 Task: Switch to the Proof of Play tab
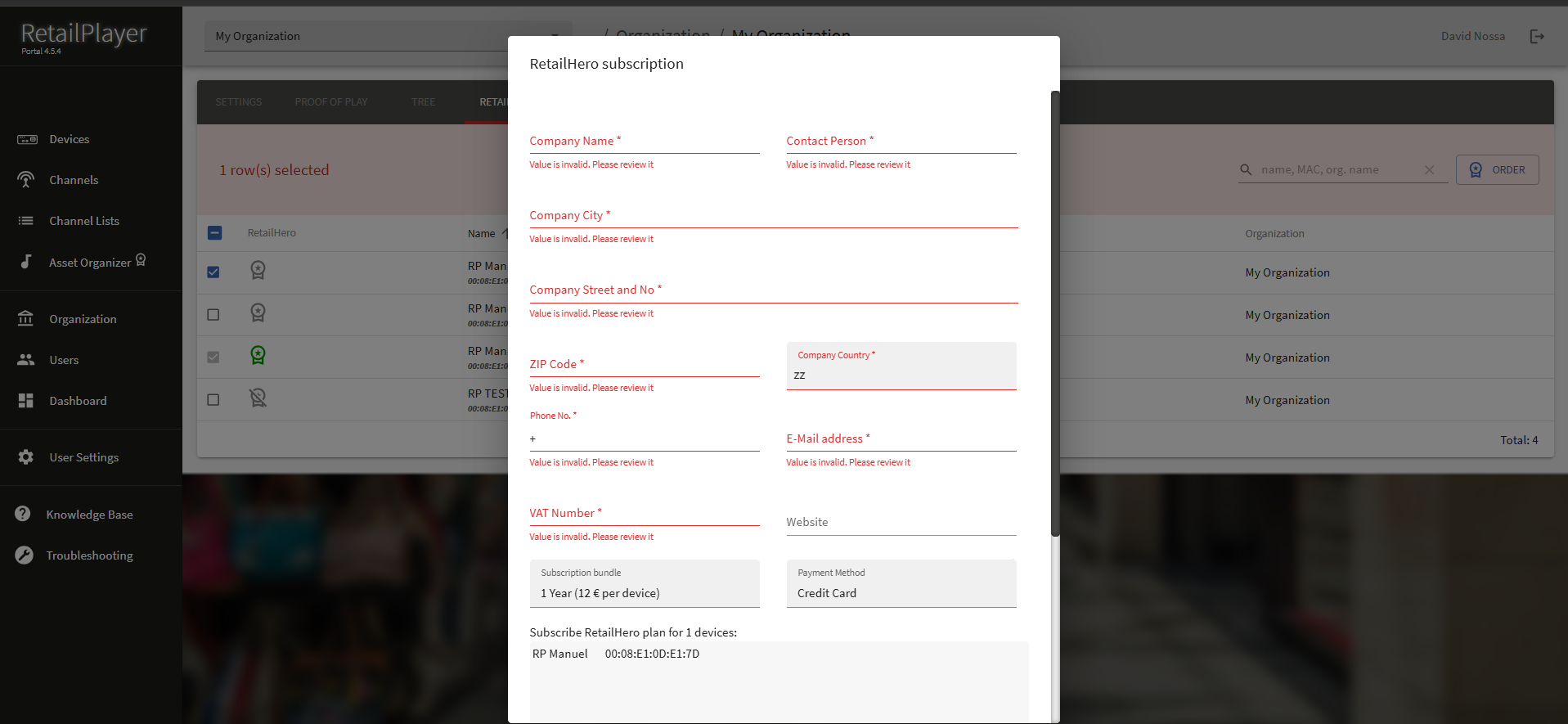point(330,102)
